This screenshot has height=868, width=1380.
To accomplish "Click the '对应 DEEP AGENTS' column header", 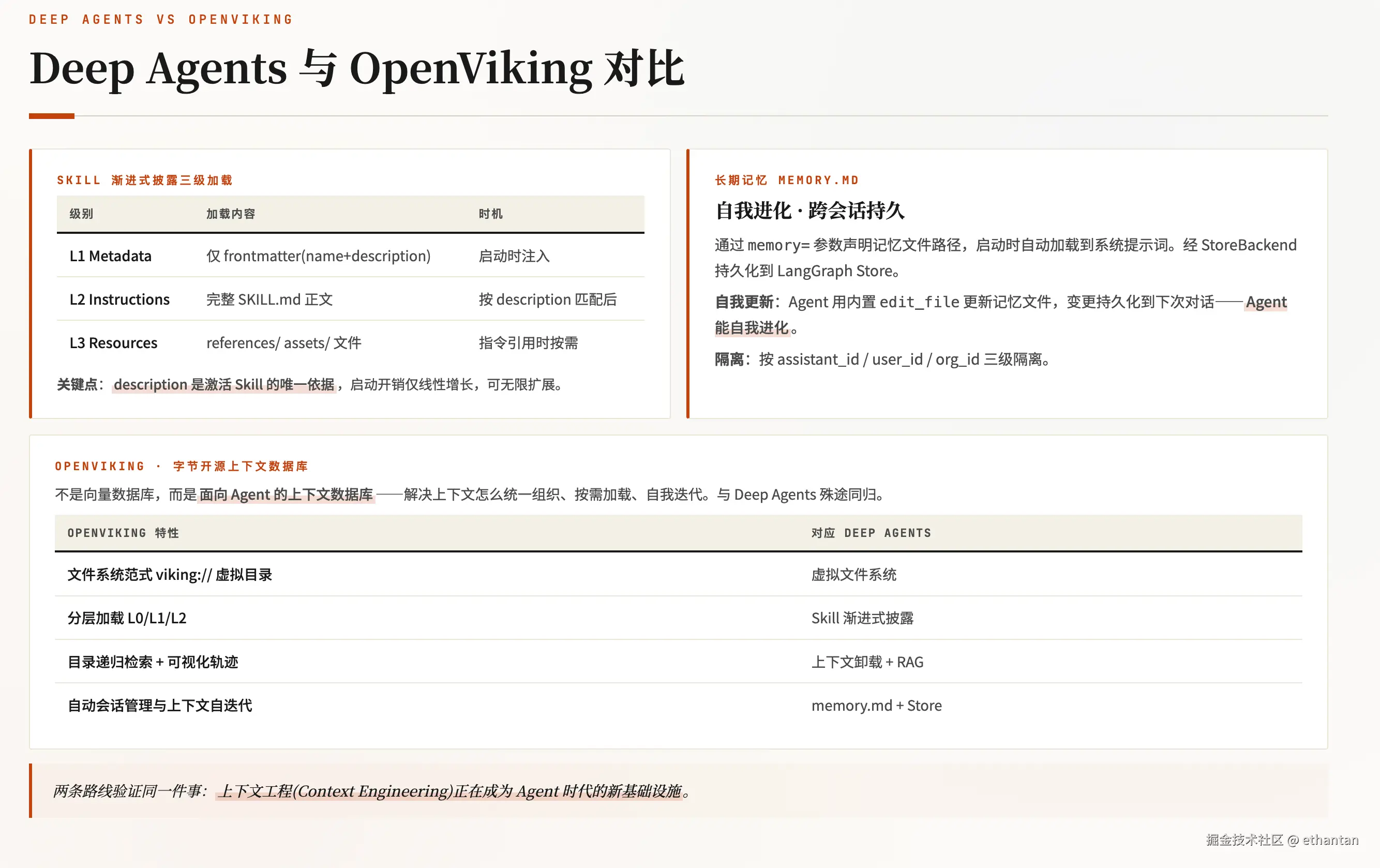I will (x=871, y=533).
